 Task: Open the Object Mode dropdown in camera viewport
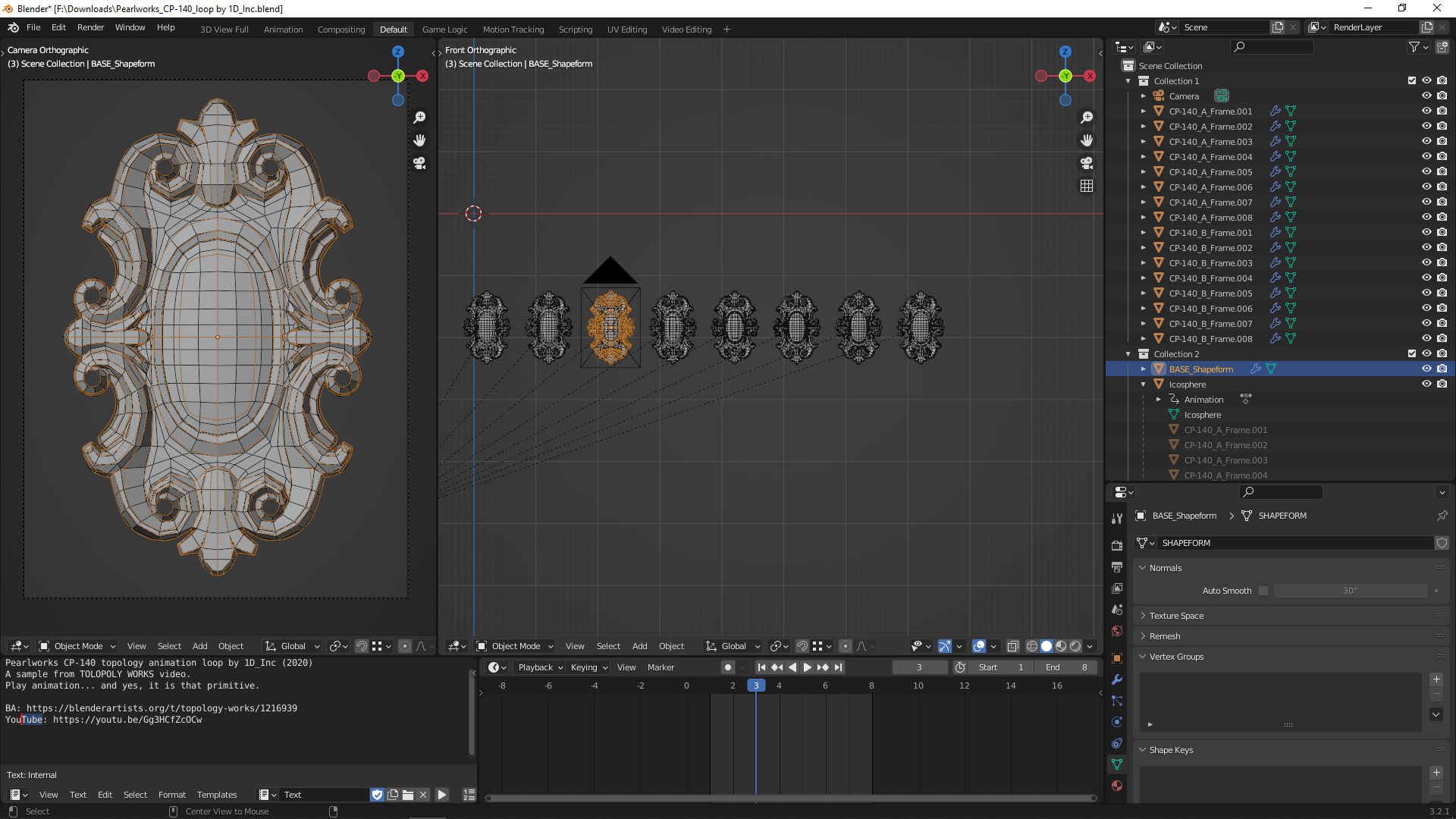click(x=77, y=646)
